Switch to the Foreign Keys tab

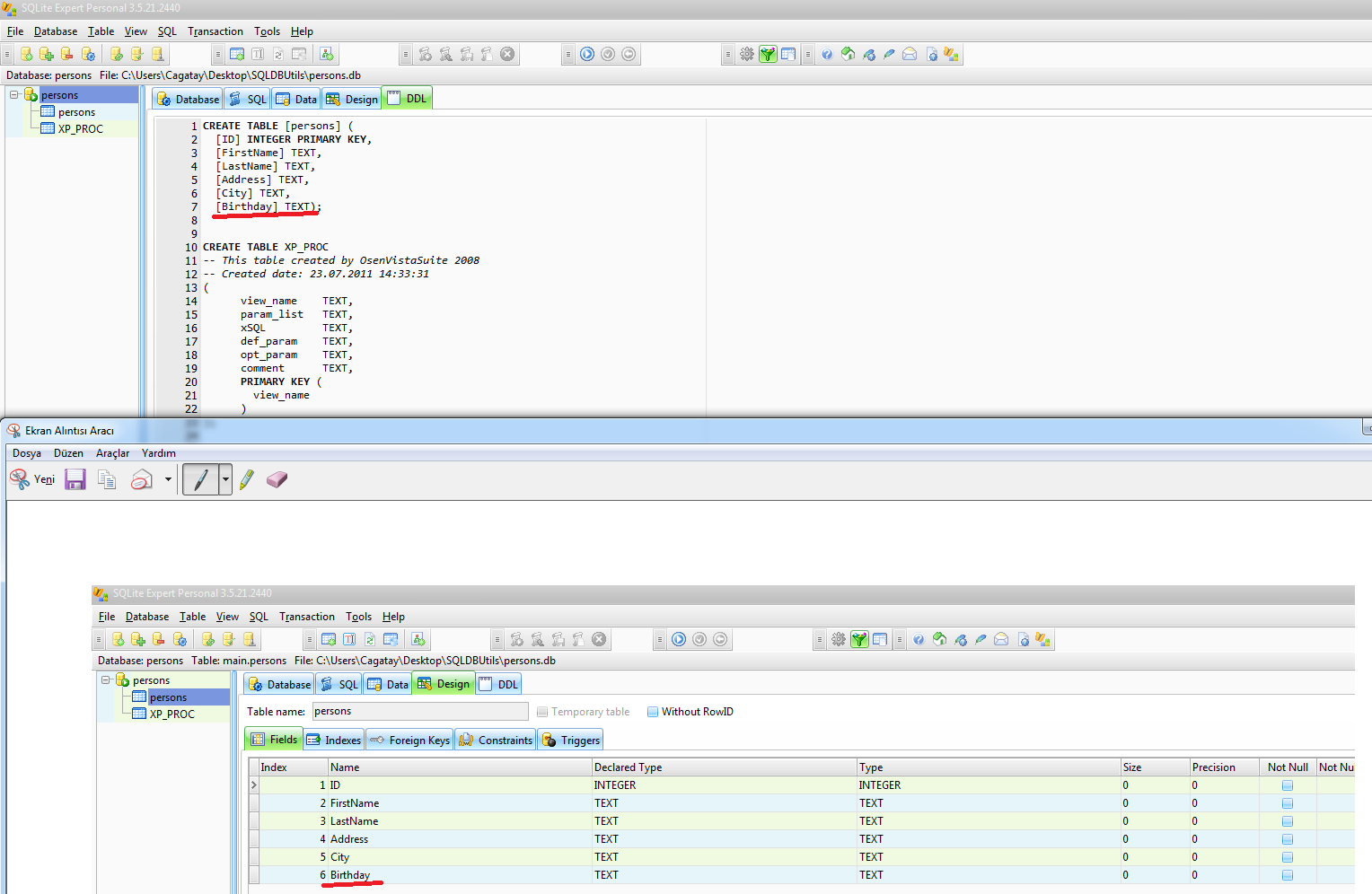coord(409,739)
